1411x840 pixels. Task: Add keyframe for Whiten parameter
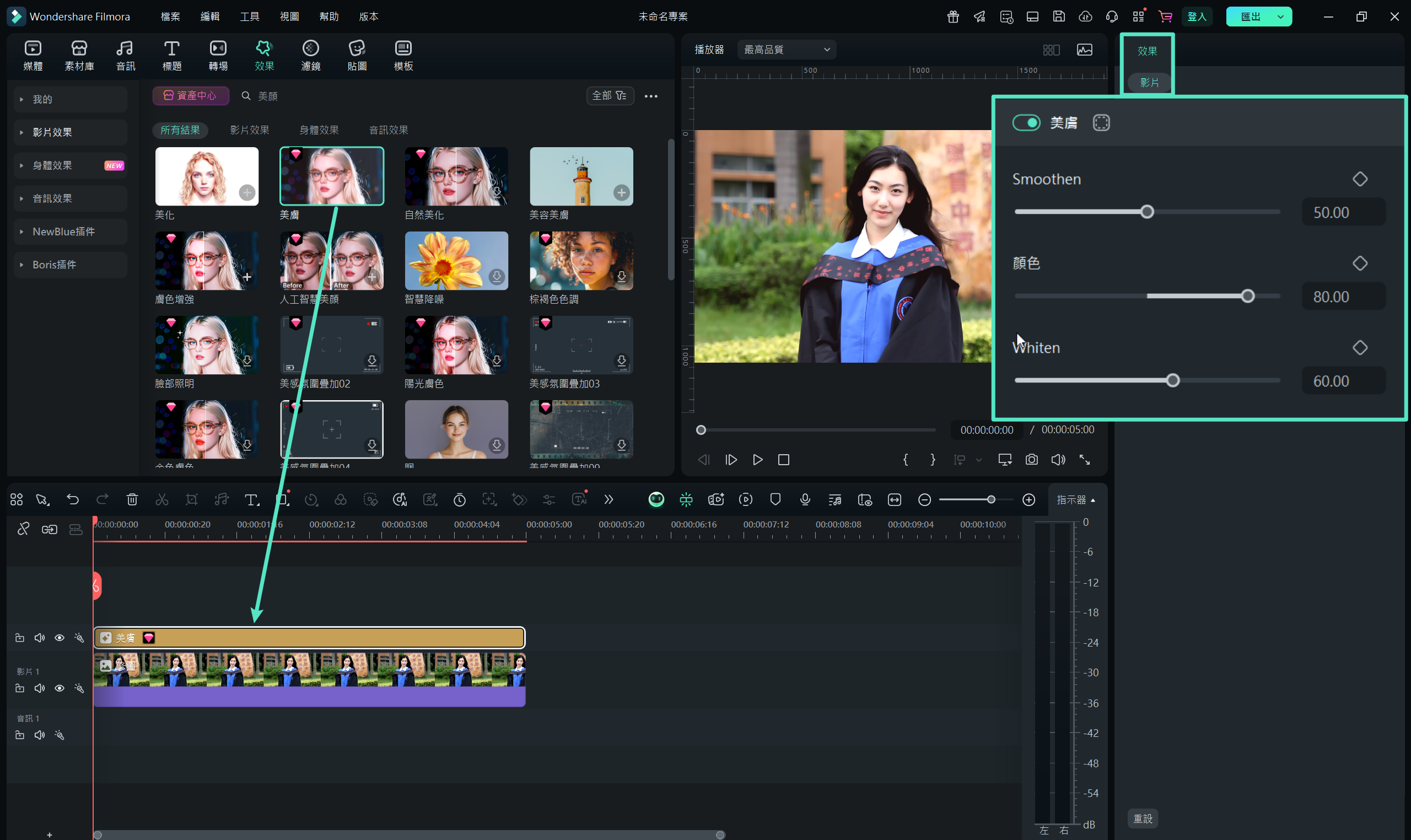tap(1360, 348)
